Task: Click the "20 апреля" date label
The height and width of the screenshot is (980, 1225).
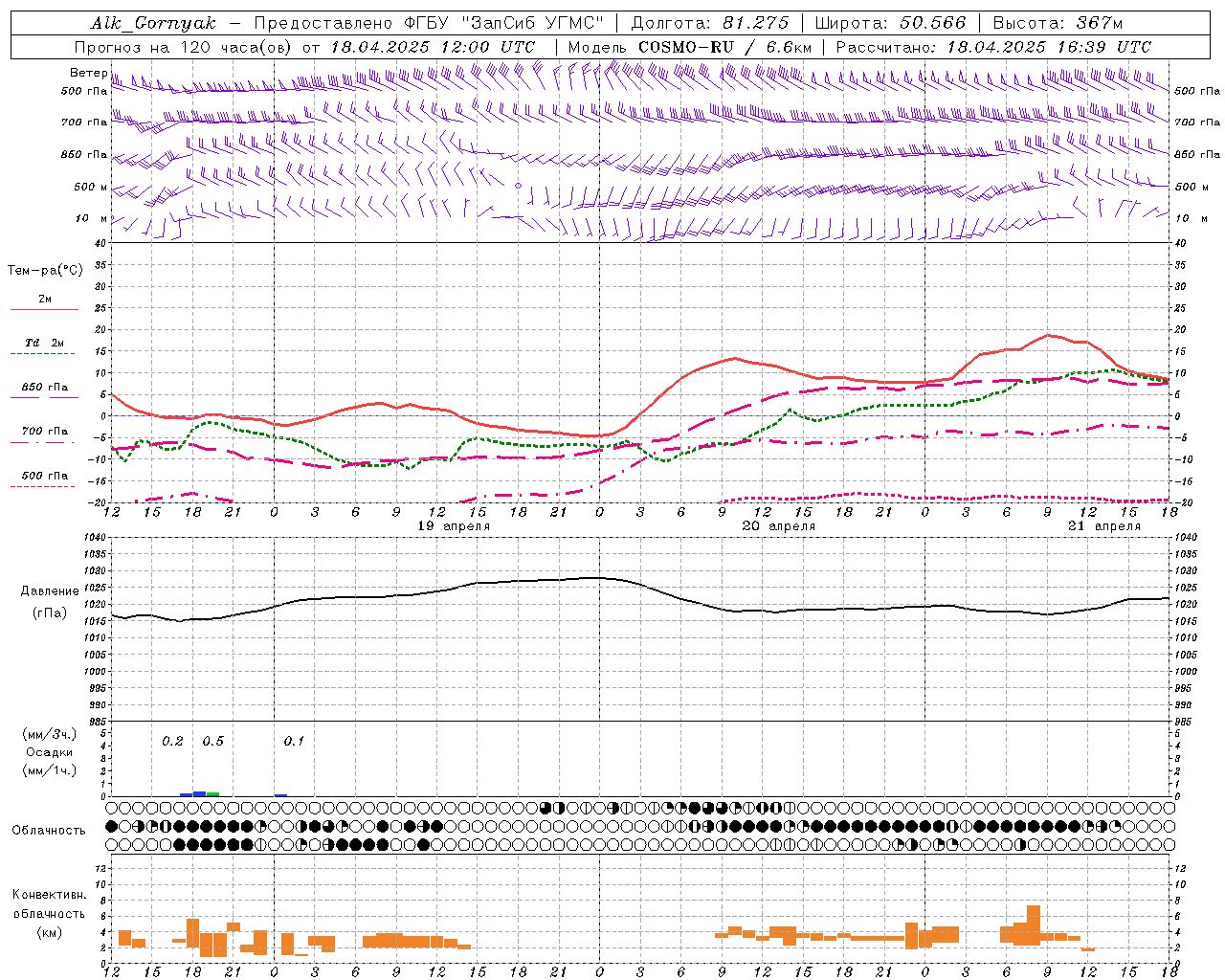Action: click(x=779, y=526)
